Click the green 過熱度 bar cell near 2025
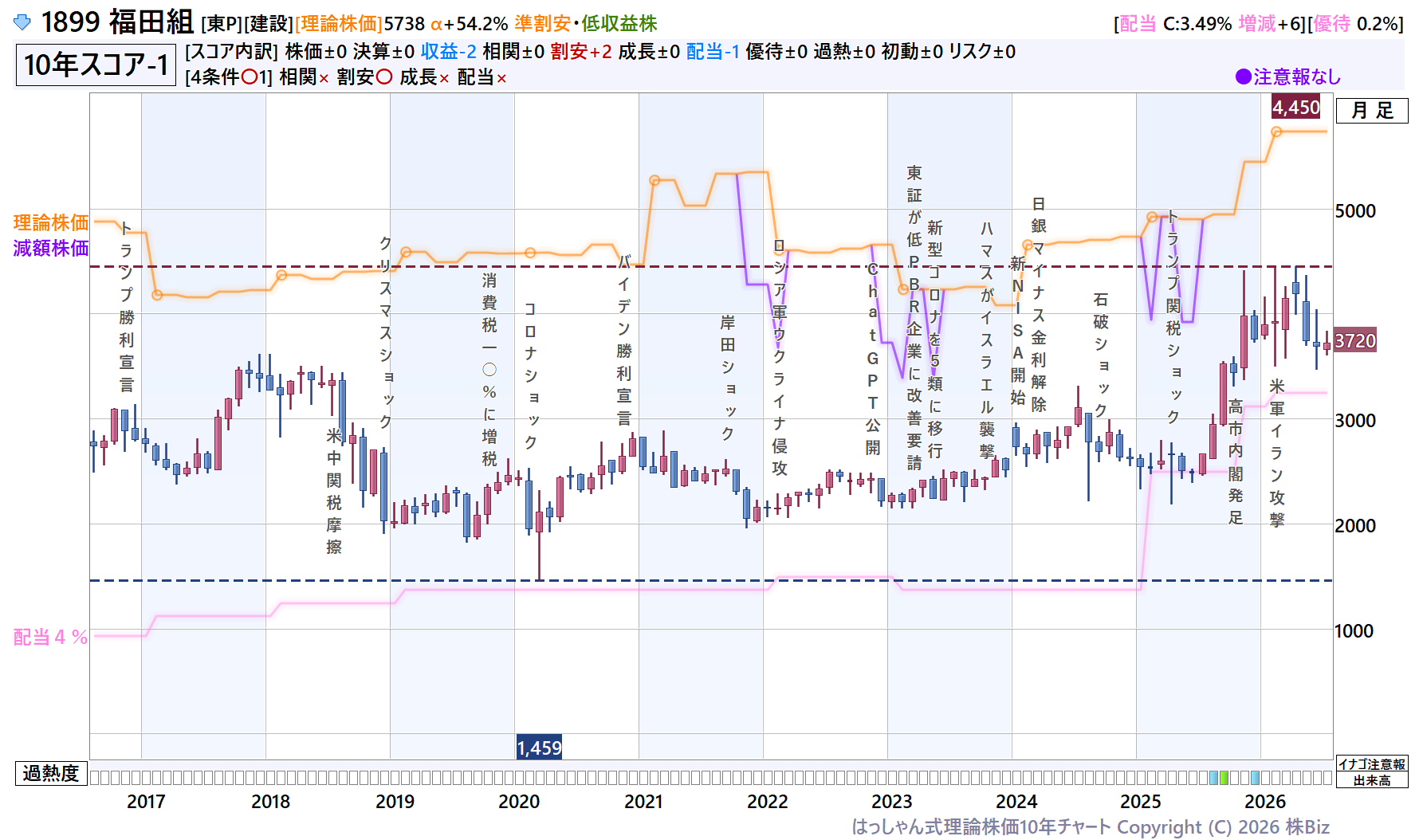The image size is (1419, 840). click(x=1224, y=777)
